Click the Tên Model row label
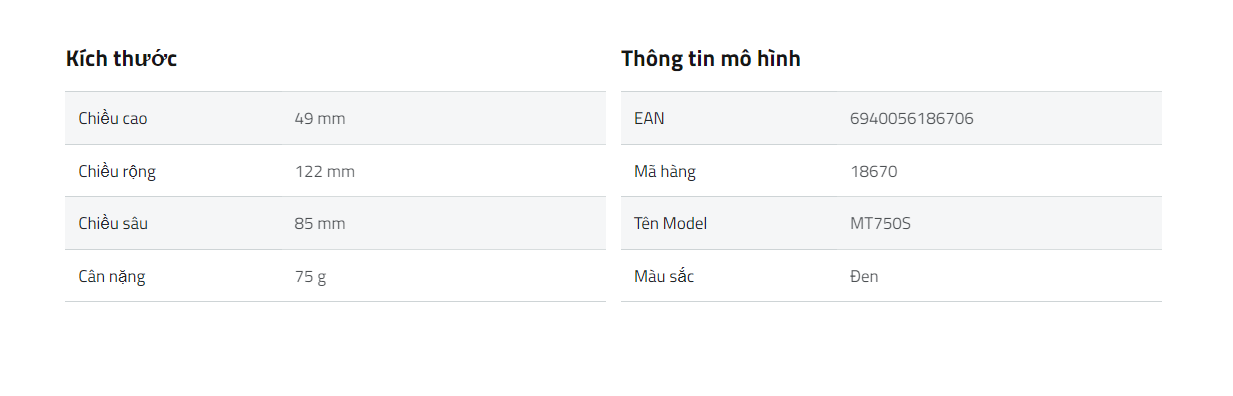Viewport: 1233px width, 396px height. coord(670,223)
